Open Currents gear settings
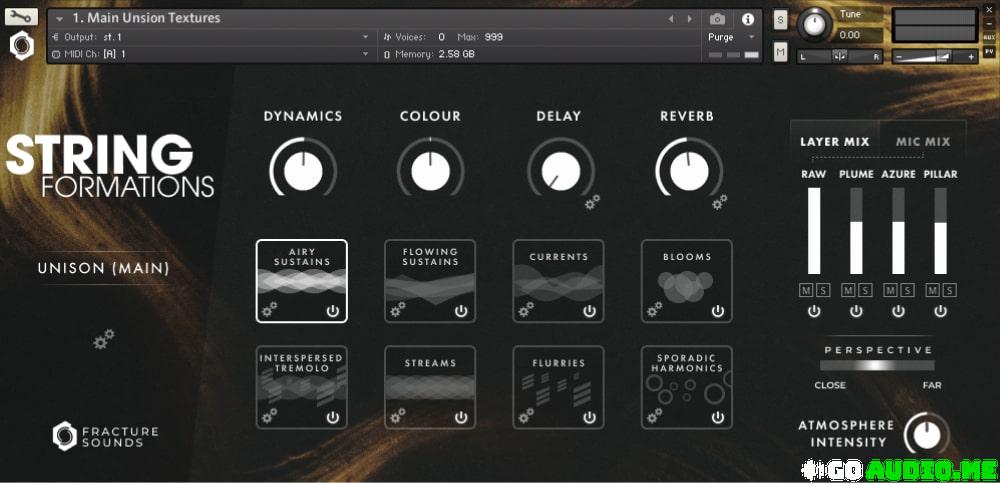 (526, 310)
